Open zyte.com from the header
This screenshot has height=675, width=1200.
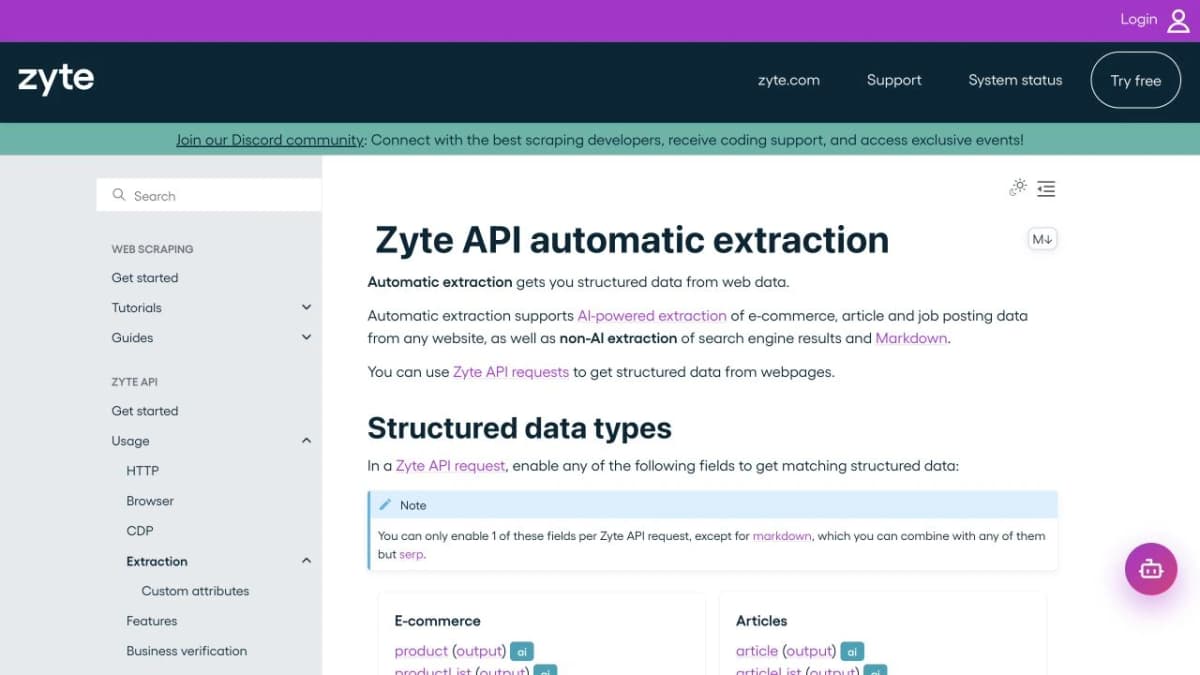pyautogui.click(x=788, y=80)
